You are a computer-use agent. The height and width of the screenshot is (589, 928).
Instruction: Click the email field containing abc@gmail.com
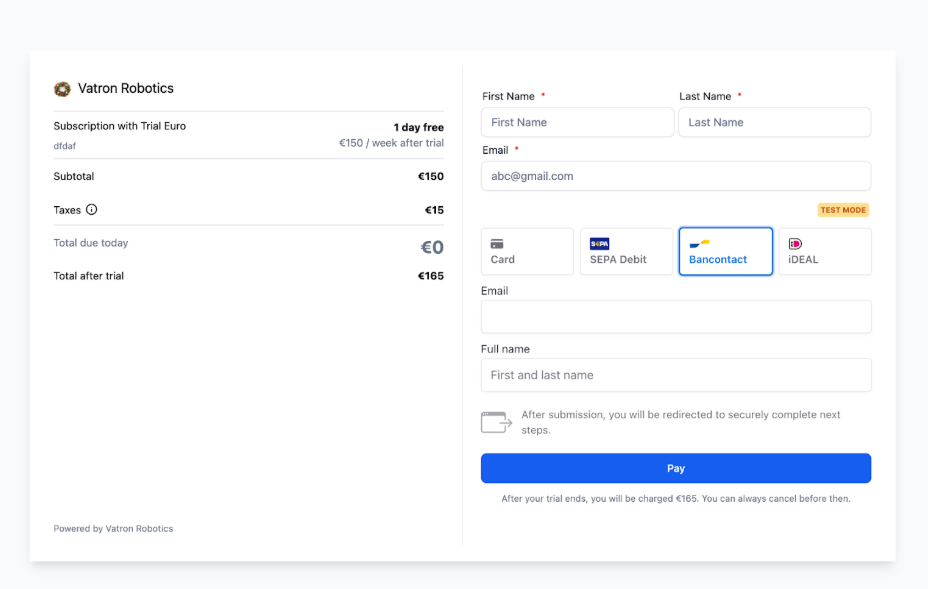click(x=676, y=176)
